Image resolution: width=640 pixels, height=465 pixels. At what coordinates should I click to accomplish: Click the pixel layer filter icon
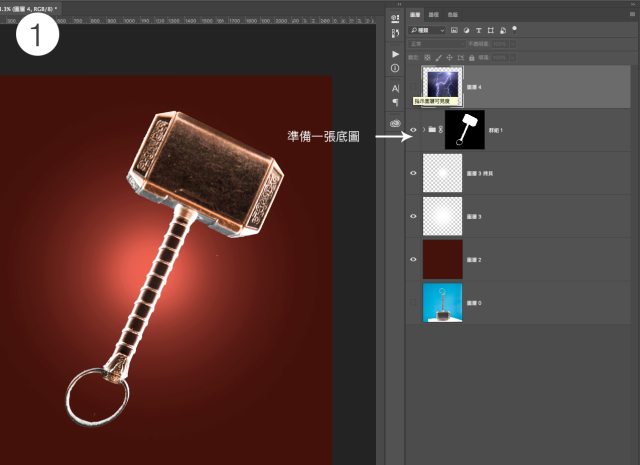point(454,31)
